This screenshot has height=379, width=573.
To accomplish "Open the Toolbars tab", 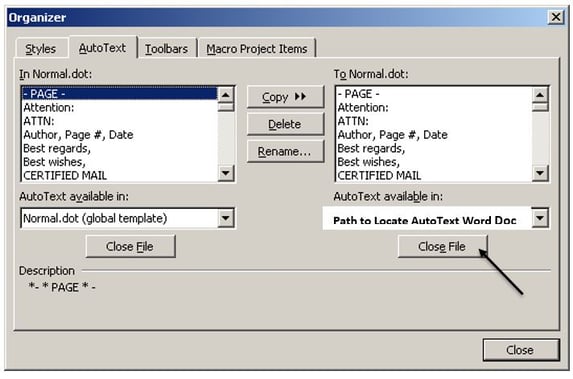I will (x=167, y=49).
